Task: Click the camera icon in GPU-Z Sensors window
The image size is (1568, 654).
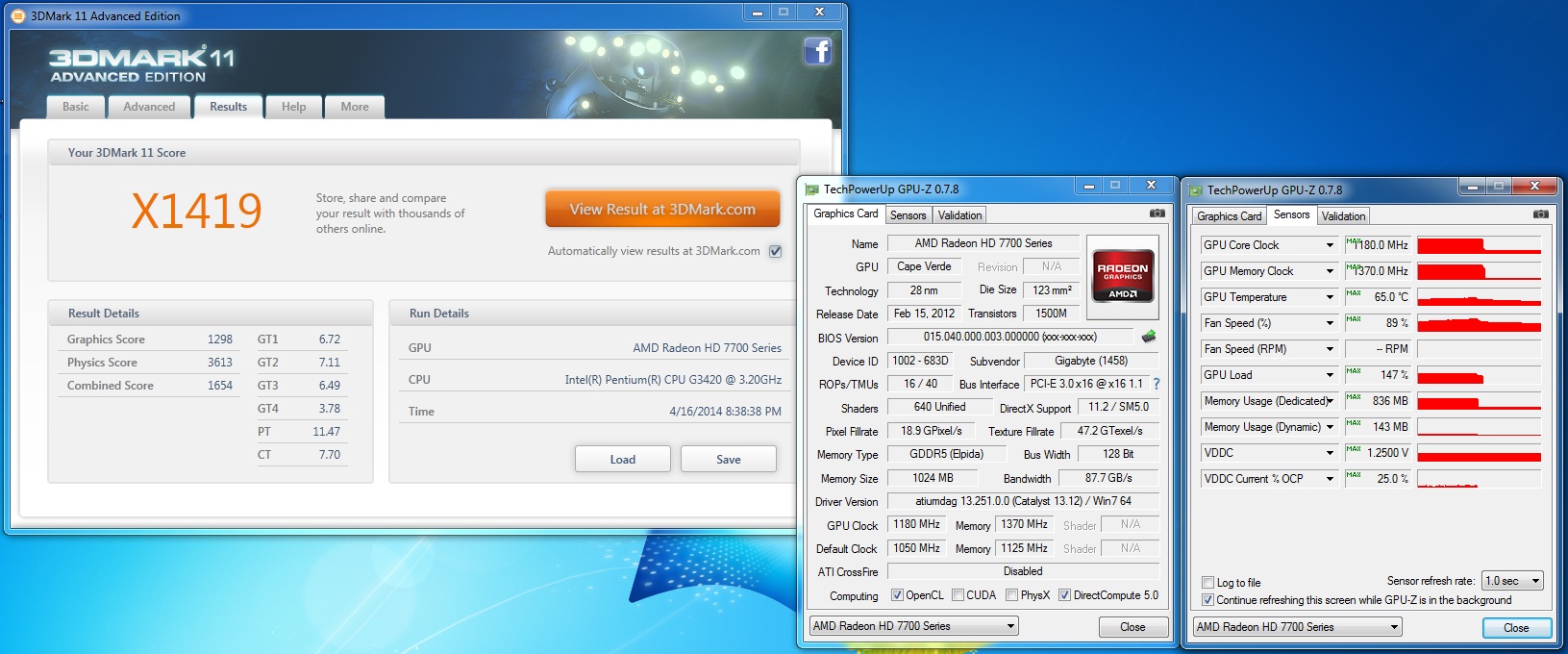Action: (x=1541, y=214)
